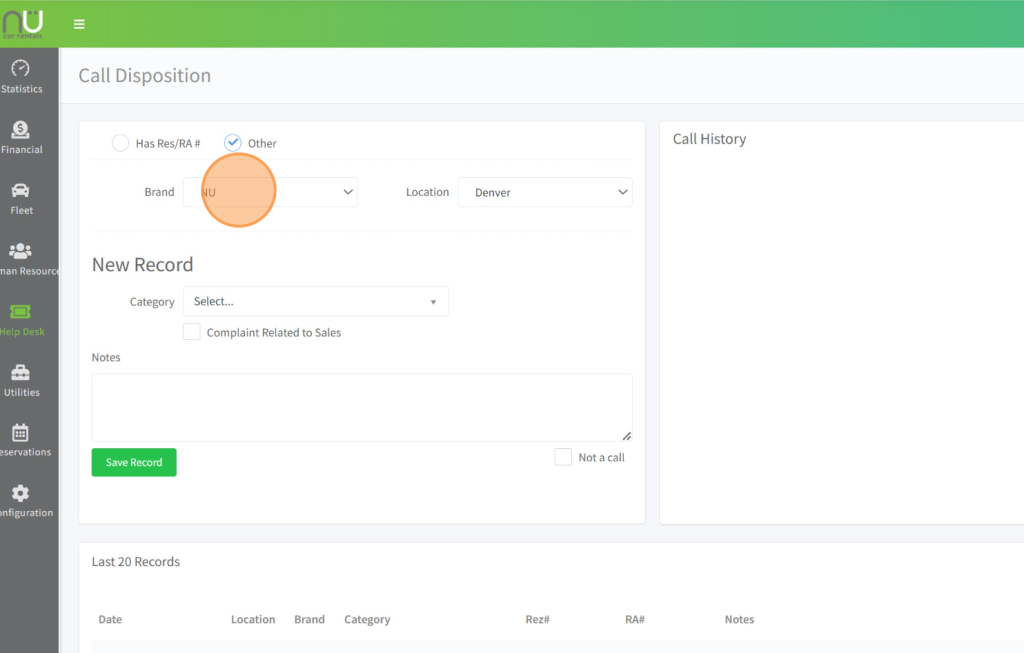Open Utilities toolbox icon
This screenshot has width=1024, height=653.
coord(20,373)
